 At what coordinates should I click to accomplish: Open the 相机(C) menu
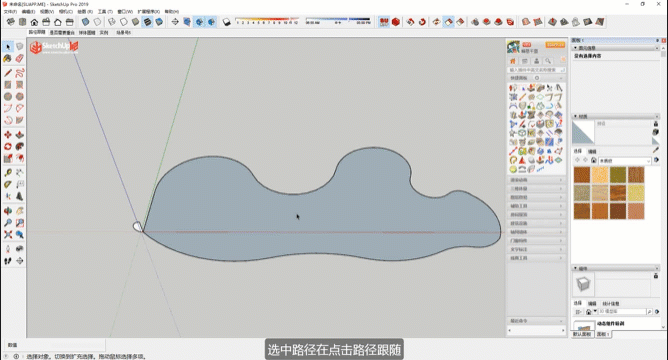66,12
